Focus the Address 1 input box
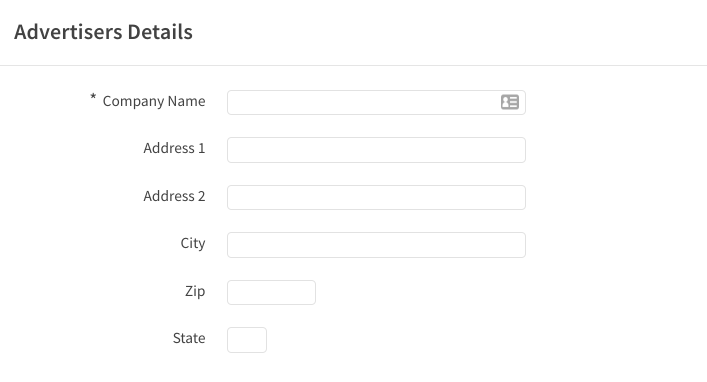This screenshot has width=707, height=382. [x=376, y=150]
